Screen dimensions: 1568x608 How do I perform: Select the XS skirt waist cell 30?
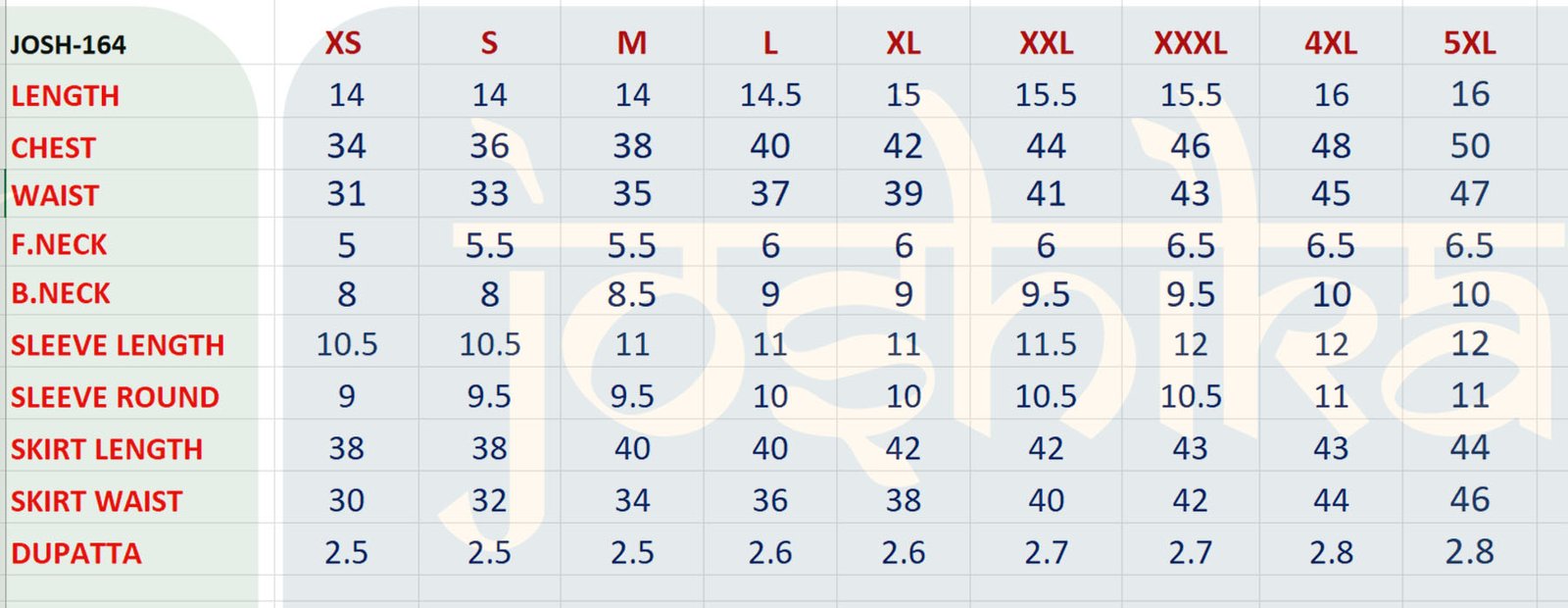[346, 500]
